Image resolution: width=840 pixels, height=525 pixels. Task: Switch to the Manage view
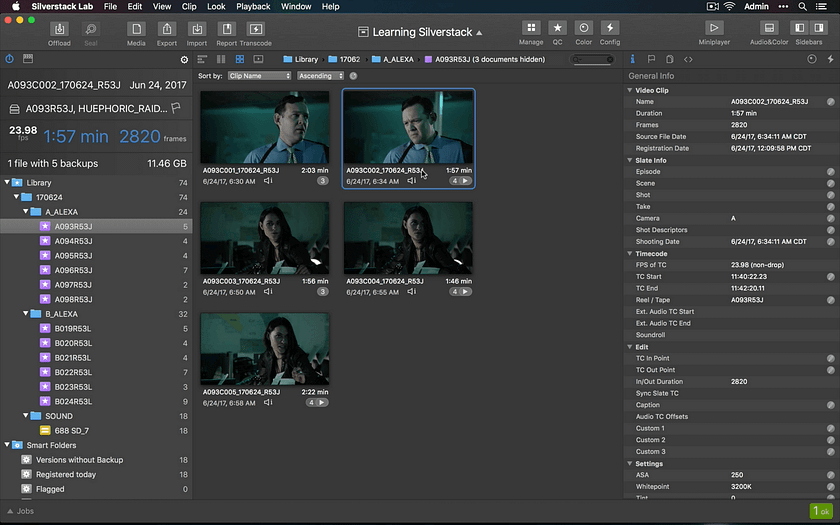[531, 28]
